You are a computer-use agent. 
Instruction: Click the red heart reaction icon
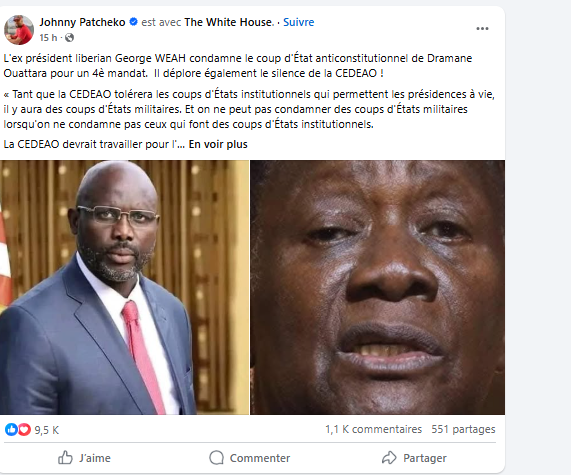point(24,429)
